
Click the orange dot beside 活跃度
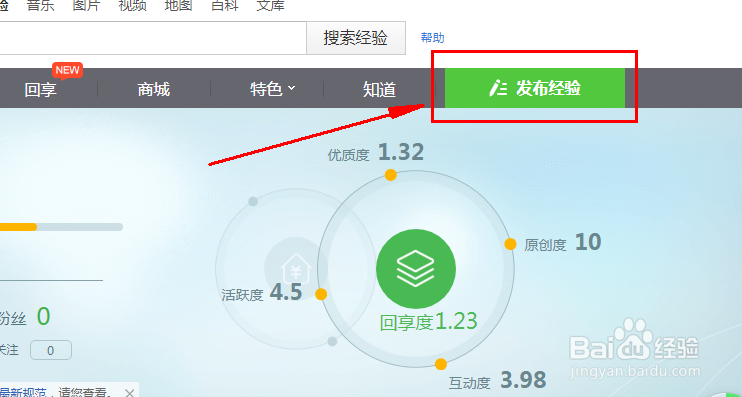point(321,294)
